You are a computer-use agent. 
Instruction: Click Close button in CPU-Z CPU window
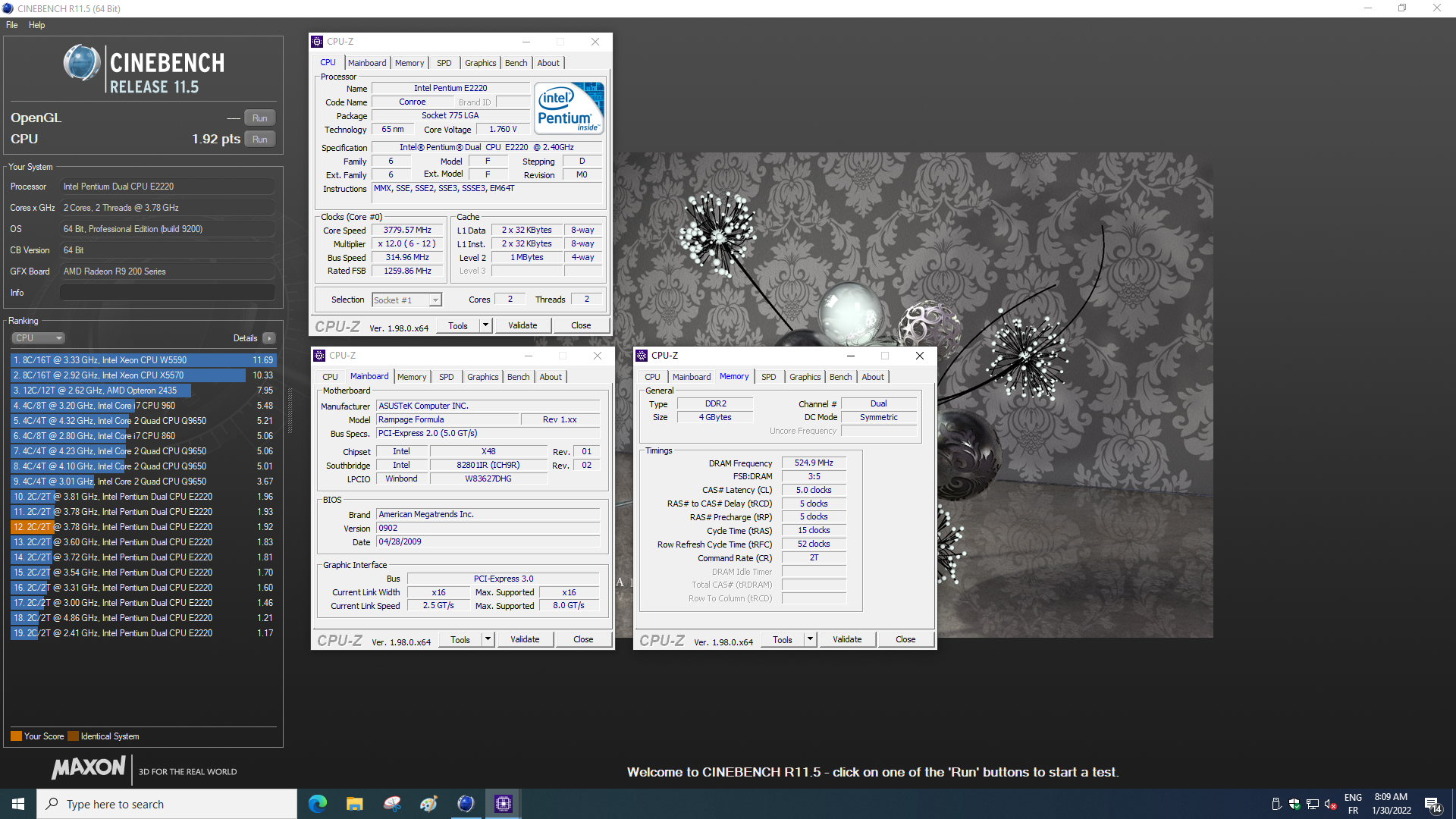click(x=581, y=325)
